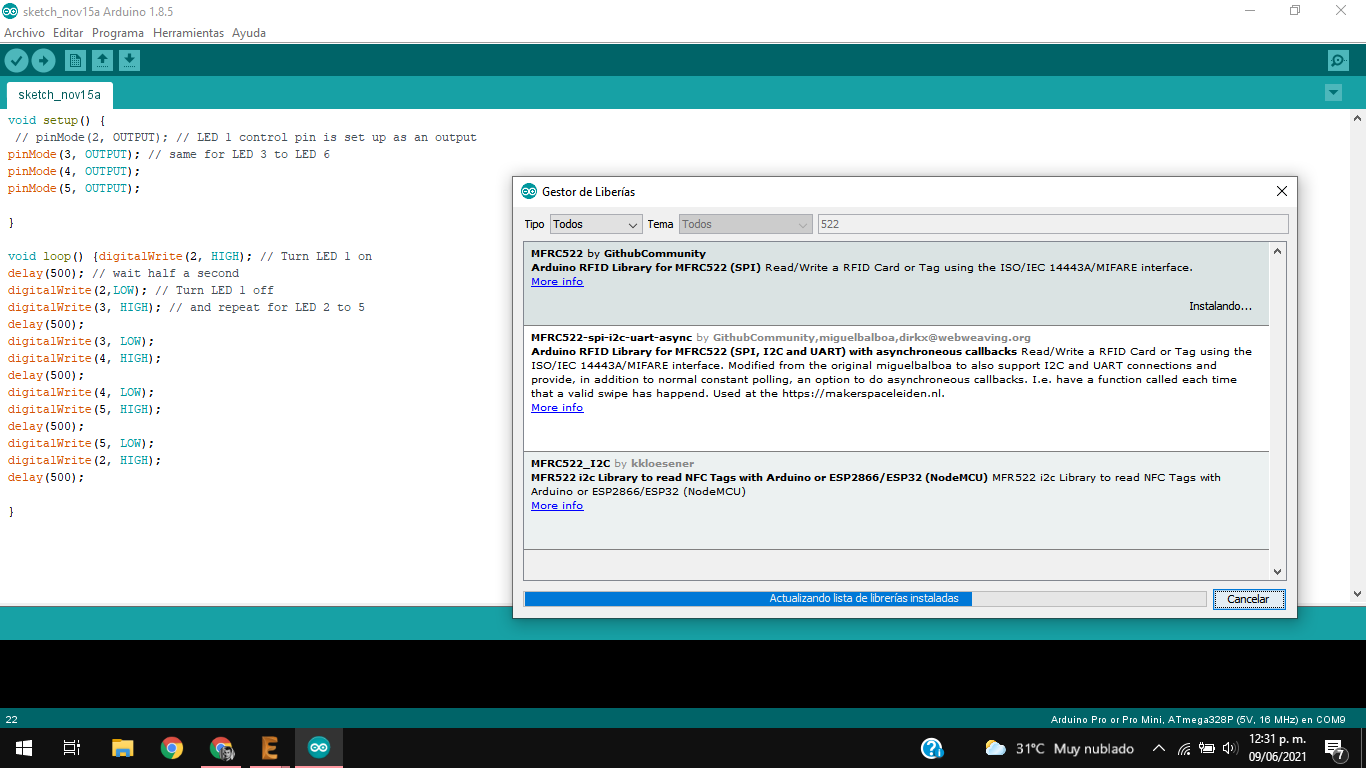Click the line number 22 in status bar
Screen dimensions: 1366x768
pyautogui.click(x=12, y=719)
